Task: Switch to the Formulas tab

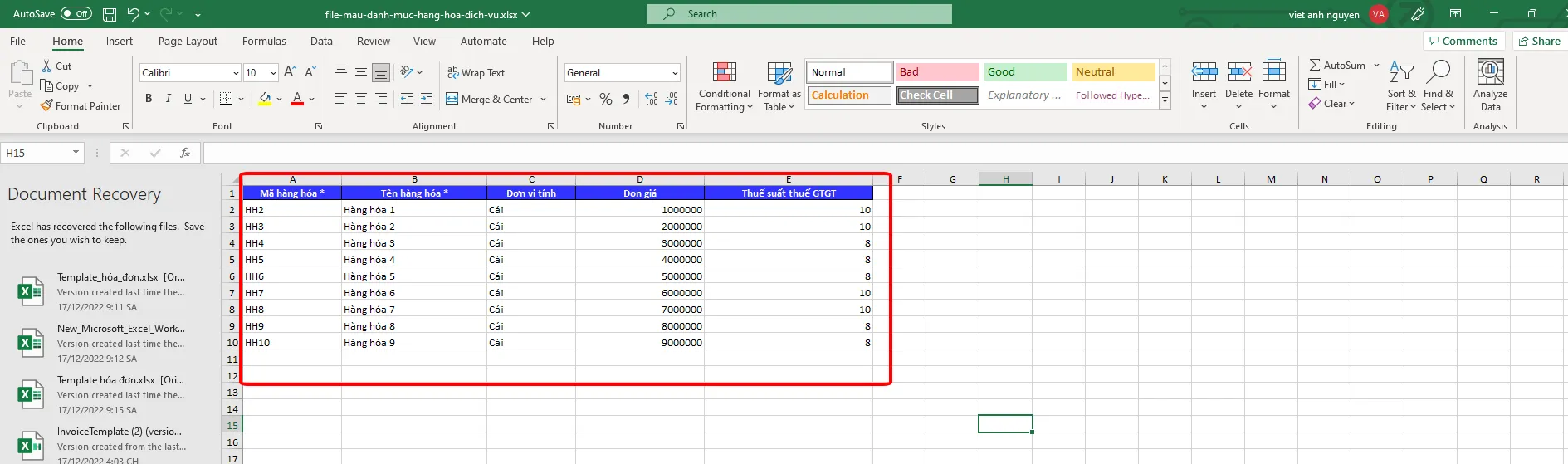Action: click(x=264, y=41)
